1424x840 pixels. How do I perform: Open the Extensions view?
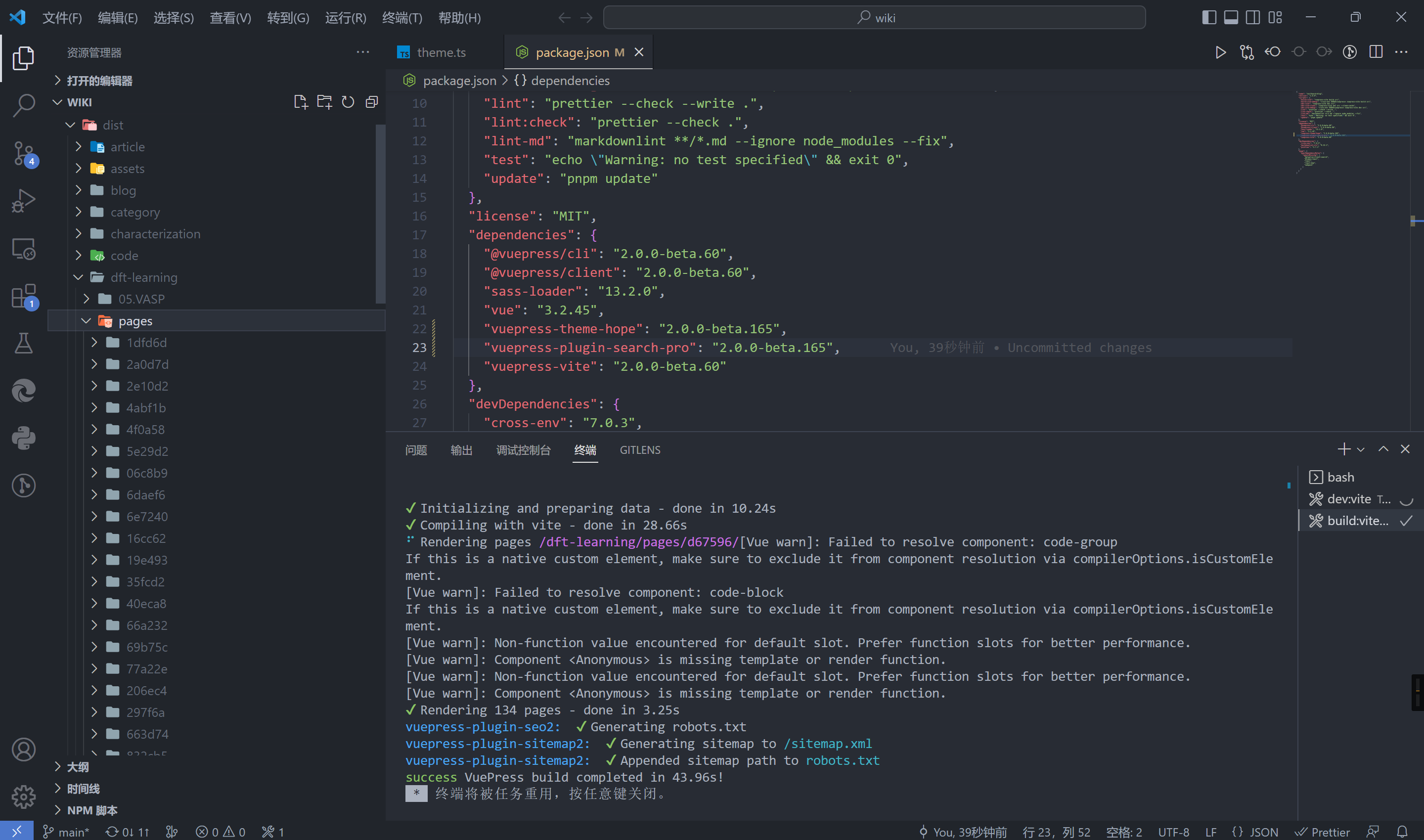coord(24,296)
